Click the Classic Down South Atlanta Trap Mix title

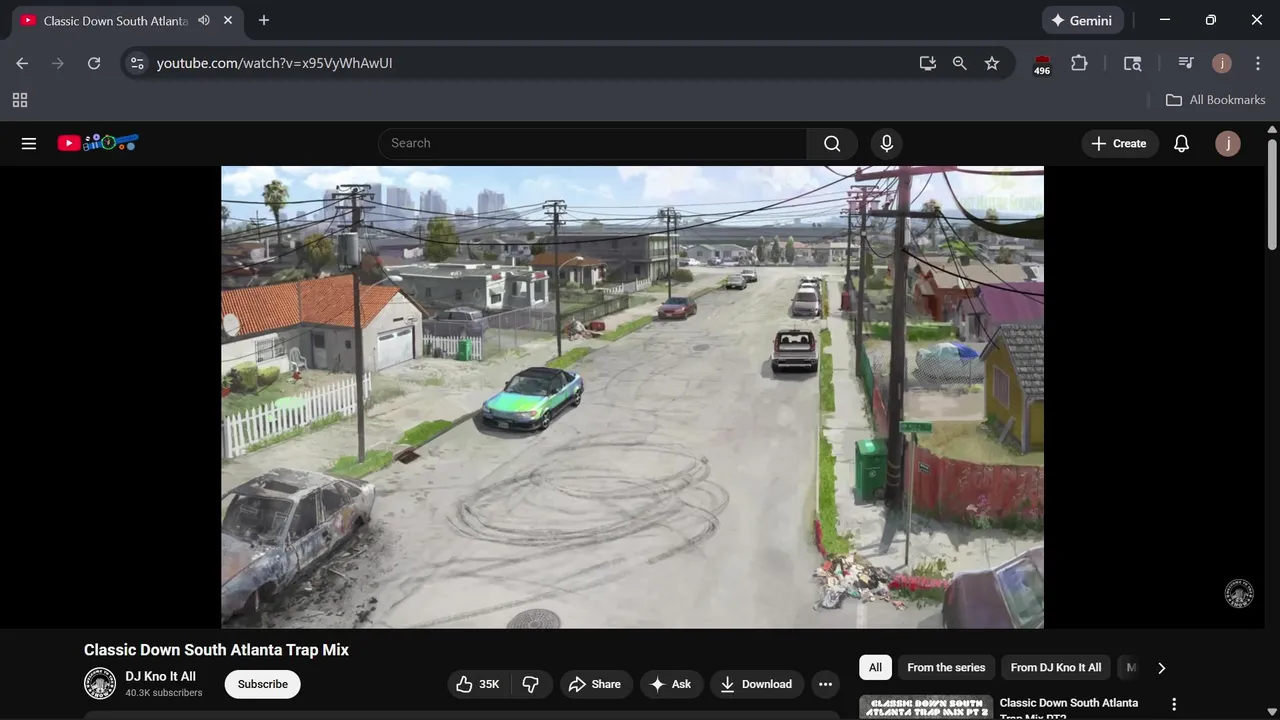(x=216, y=650)
